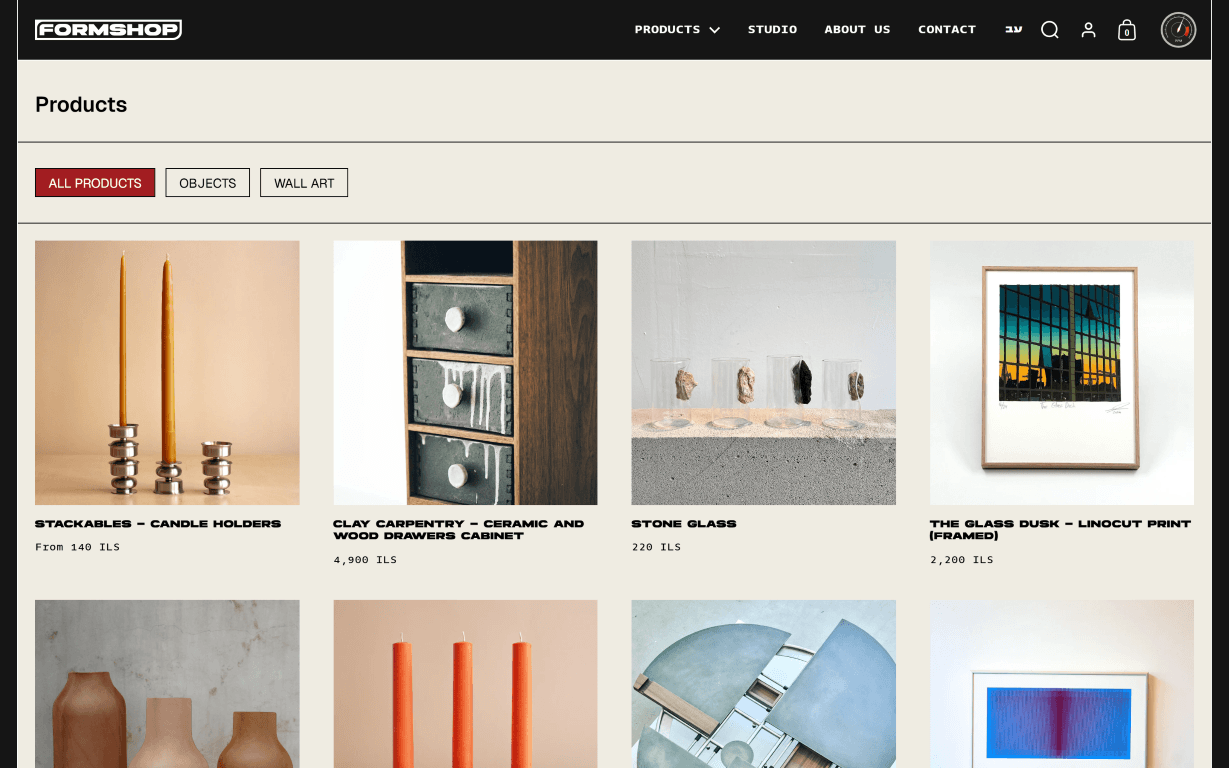Image resolution: width=1229 pixels, height=768 pixels.
Task: Enable the ALL PRODUCTS filter
Action: pyautogui.click(x=95, y=182)
